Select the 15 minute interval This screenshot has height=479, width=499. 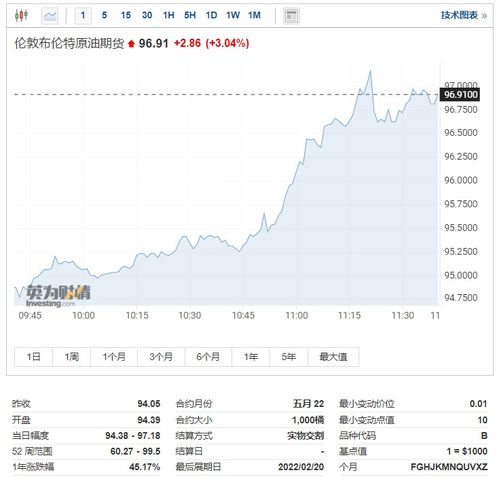126,15
